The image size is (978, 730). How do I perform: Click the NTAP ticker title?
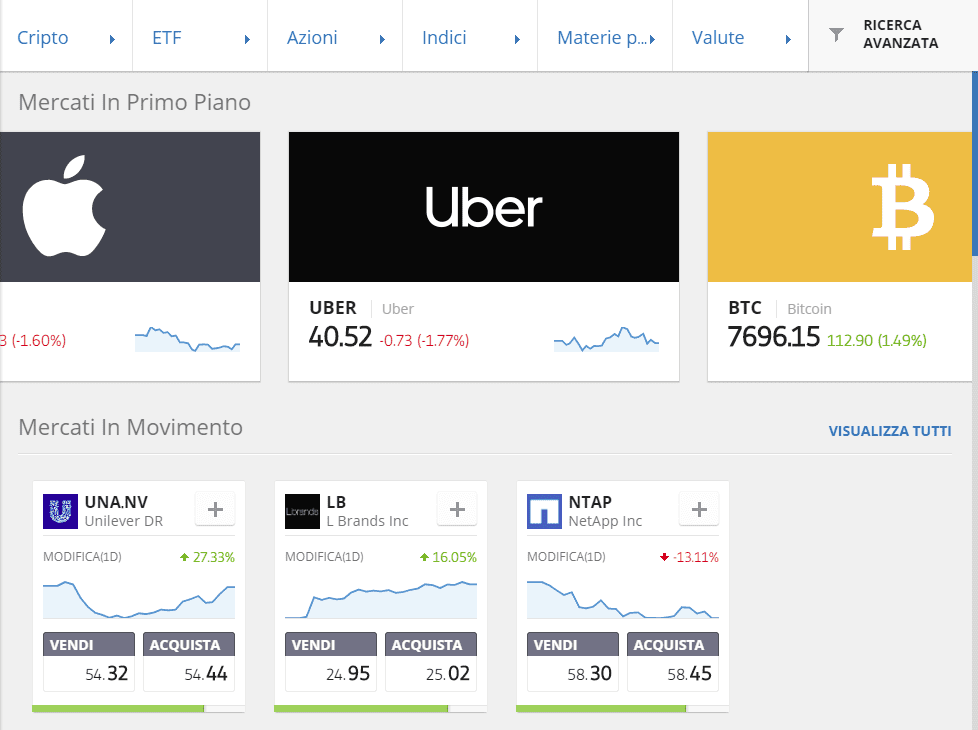(x=590, y=502)
